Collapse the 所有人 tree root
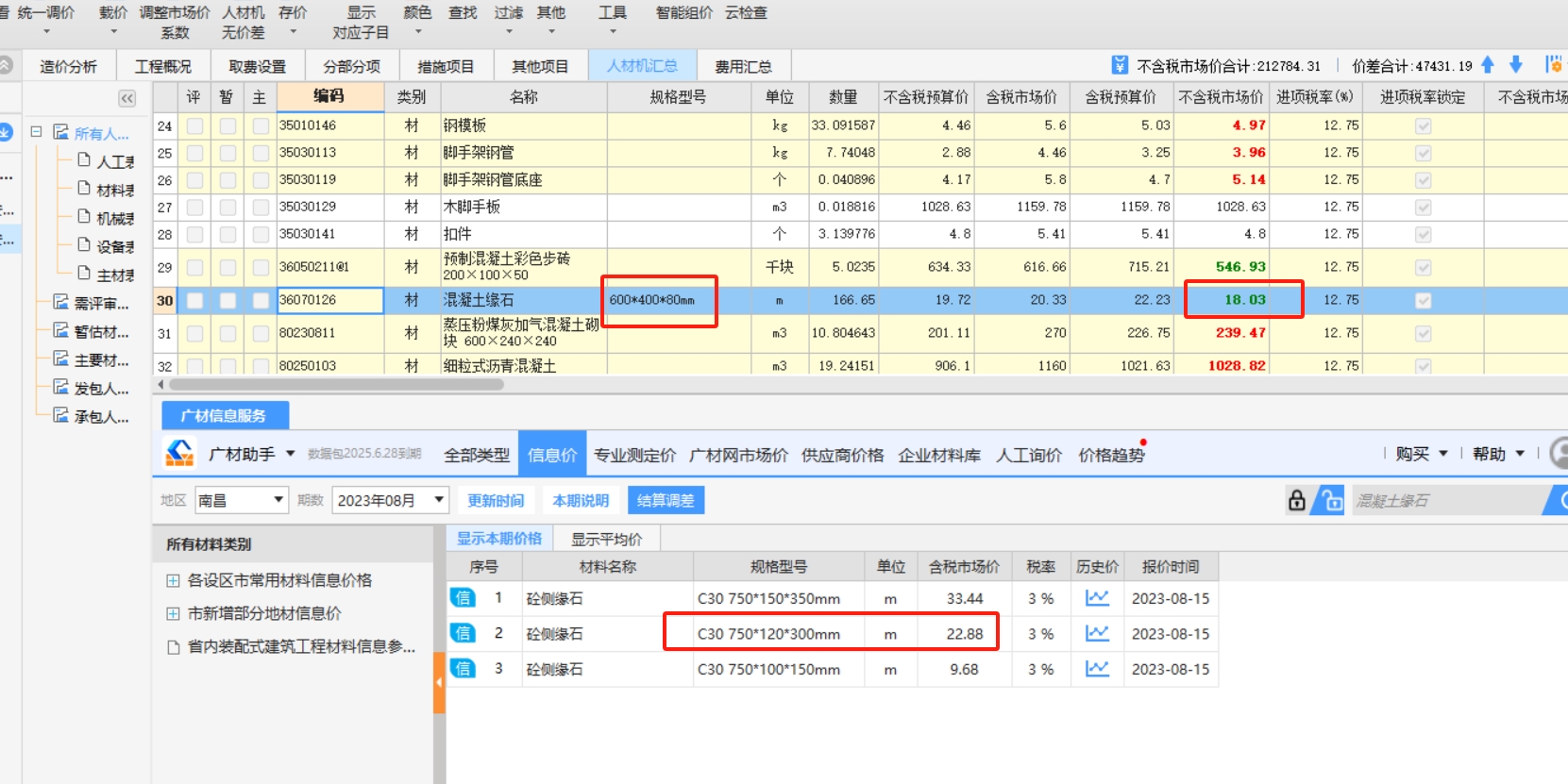Viewport: 1568px width, 784px height. [x=36, y=132]
